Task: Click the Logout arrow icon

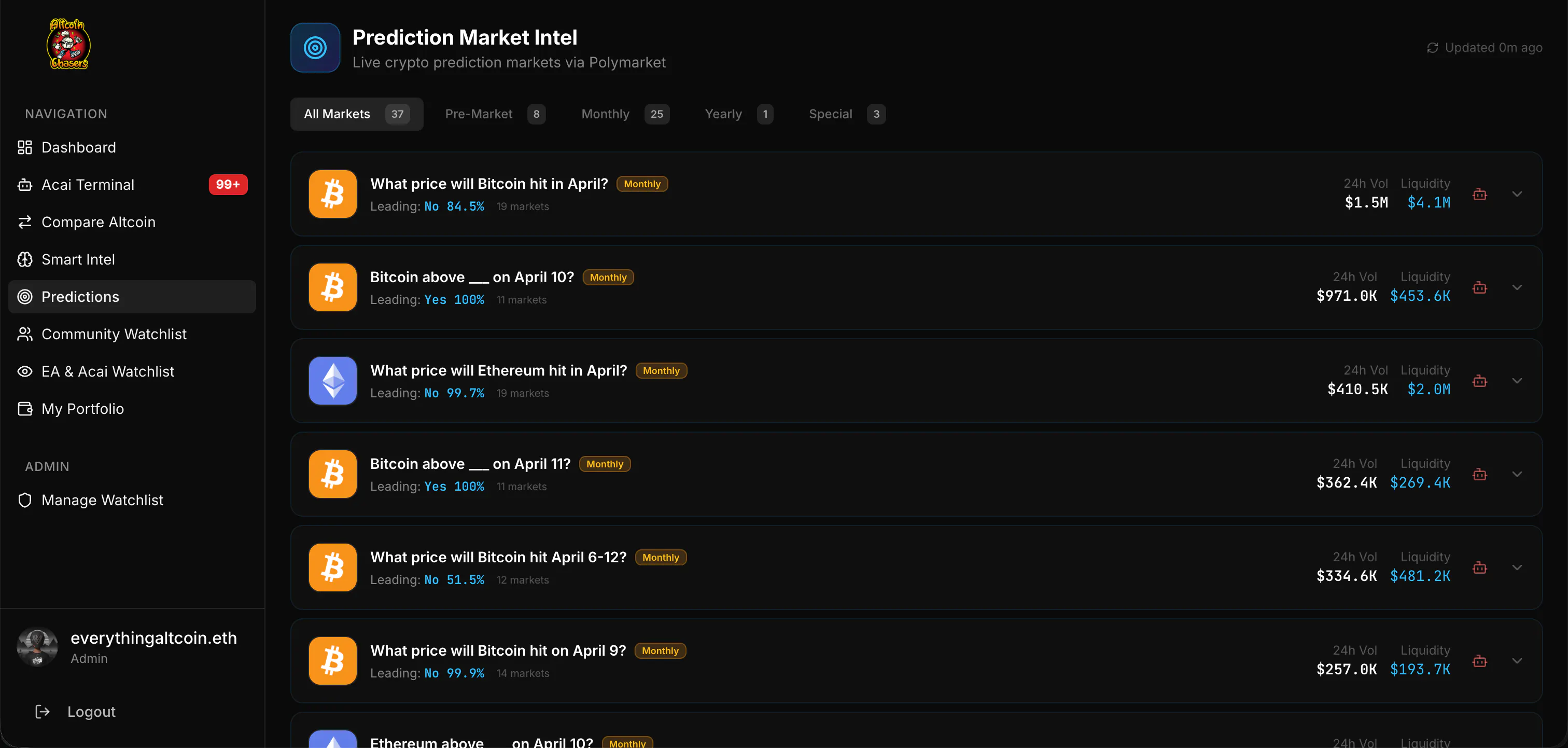Action: [43, 712]
